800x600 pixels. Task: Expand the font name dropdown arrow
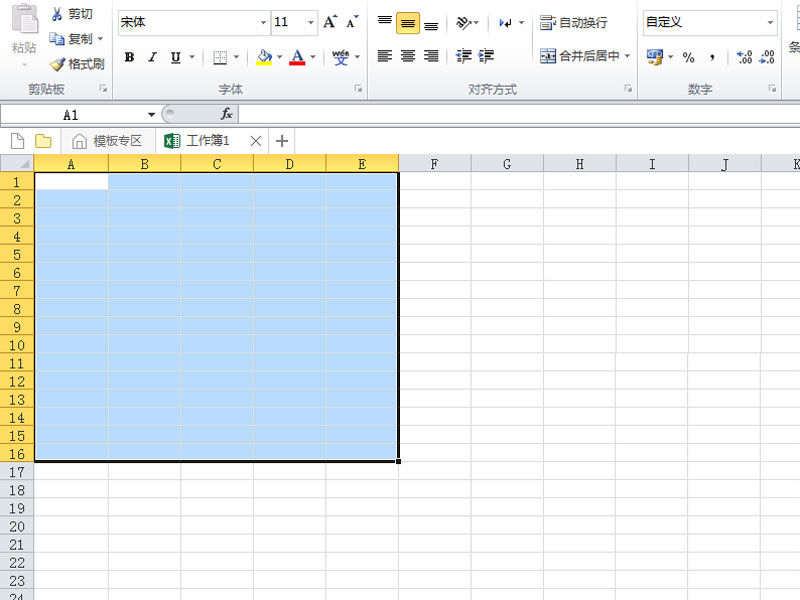pos(263,22)
